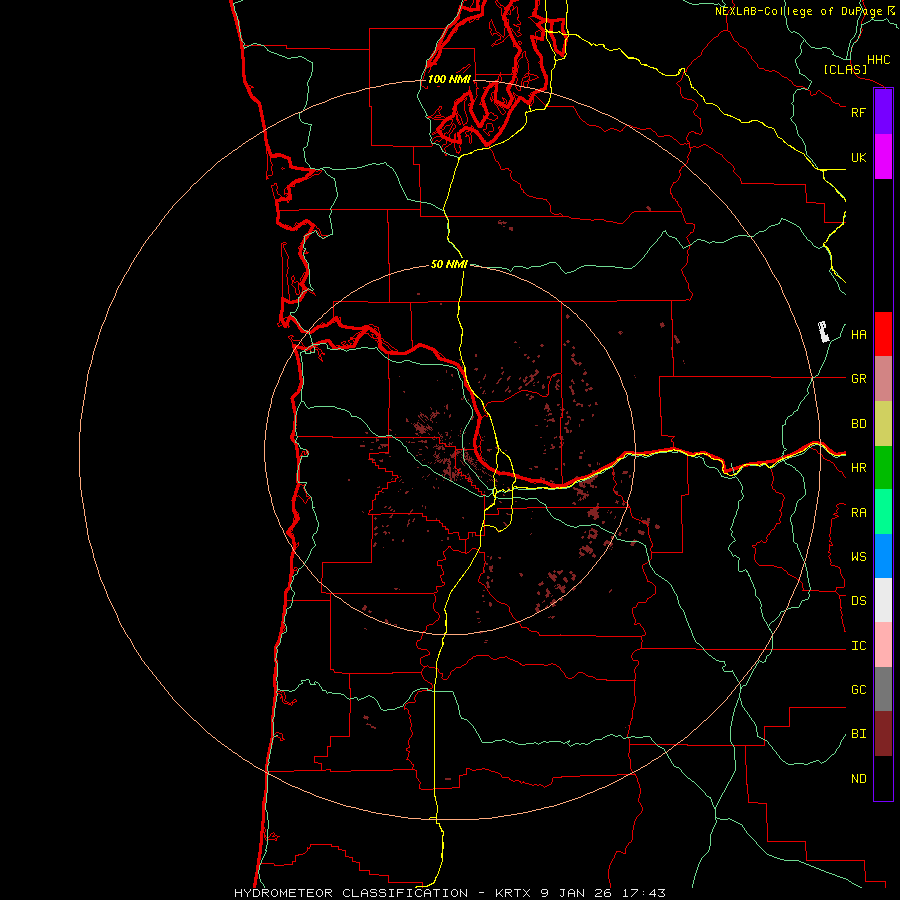Click the black ND legend swatch

click(883, 778)
